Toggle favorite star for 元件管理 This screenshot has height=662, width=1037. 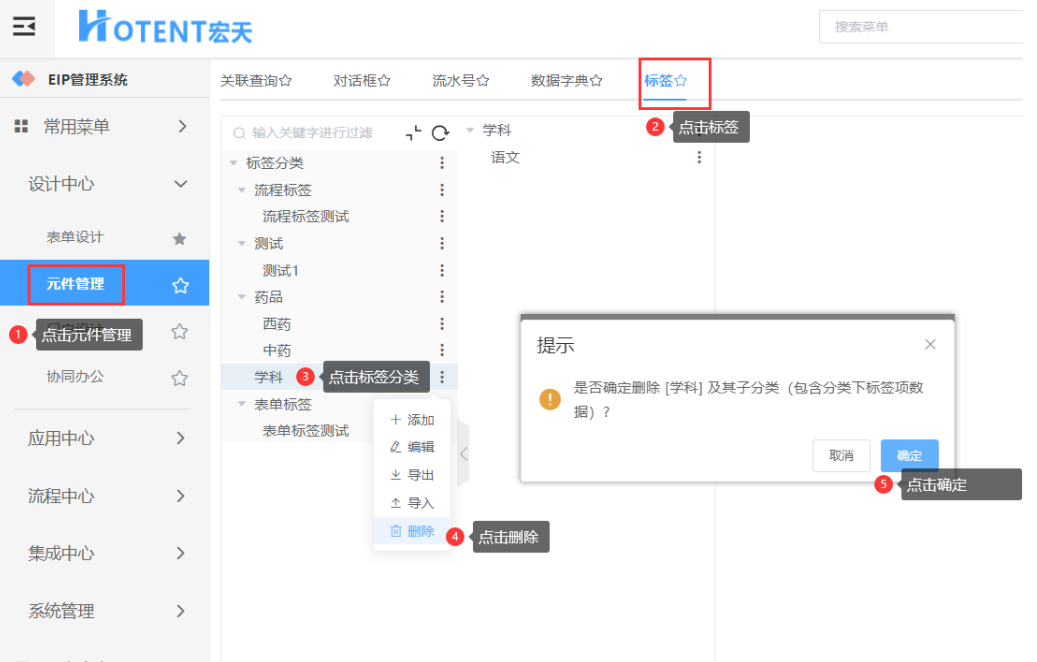(180, 285)
